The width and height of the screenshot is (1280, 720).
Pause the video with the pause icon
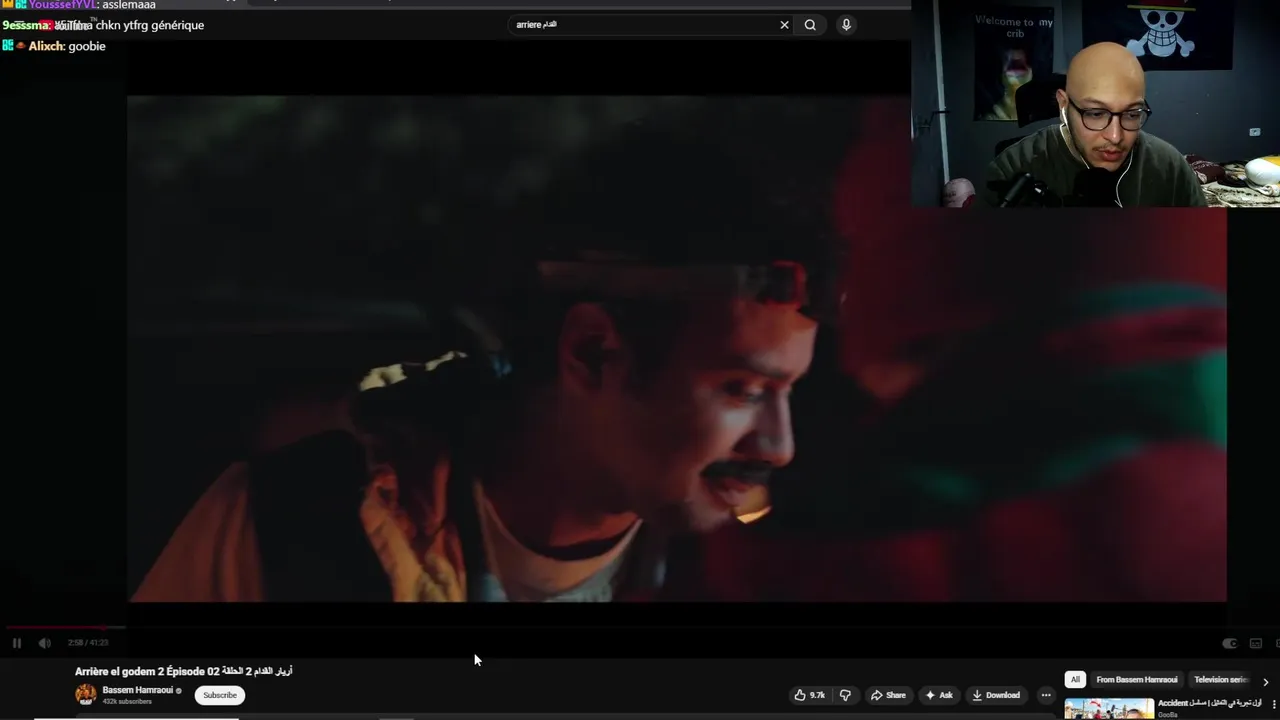[17, 643]
